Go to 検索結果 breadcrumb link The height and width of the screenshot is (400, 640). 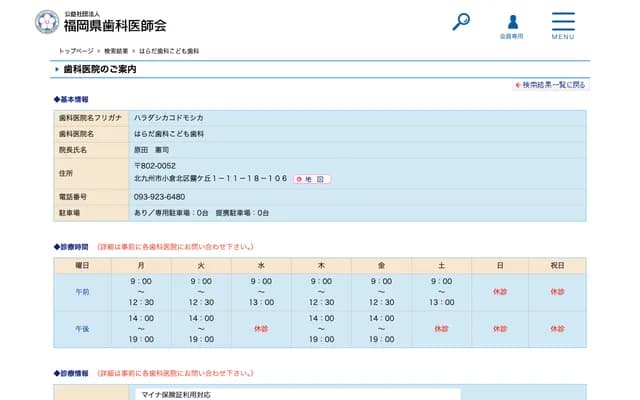click(x=116, y=50)
